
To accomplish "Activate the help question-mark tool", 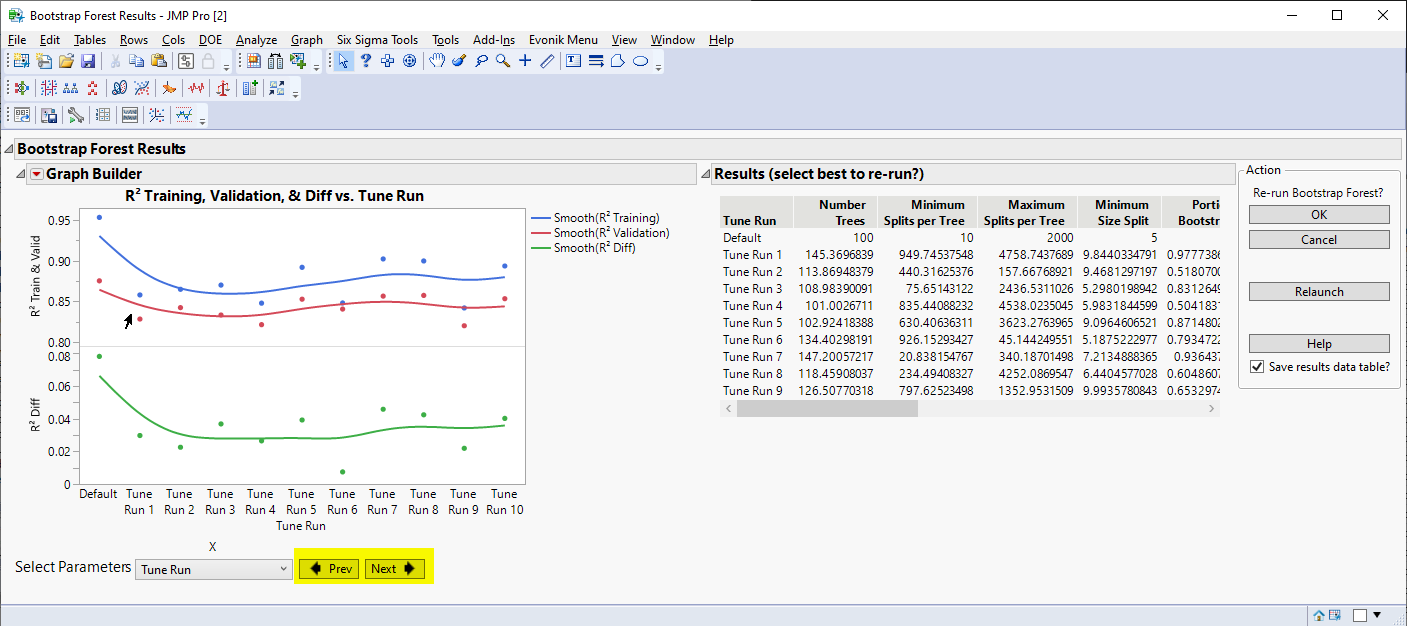I will coord(365,60).
